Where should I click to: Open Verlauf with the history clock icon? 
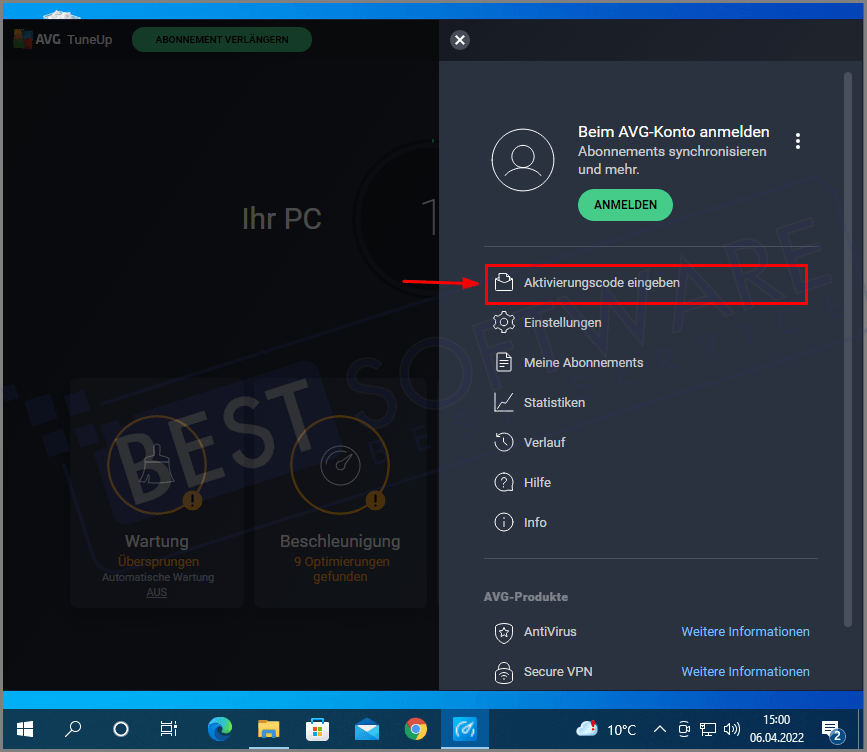point(504,442)
